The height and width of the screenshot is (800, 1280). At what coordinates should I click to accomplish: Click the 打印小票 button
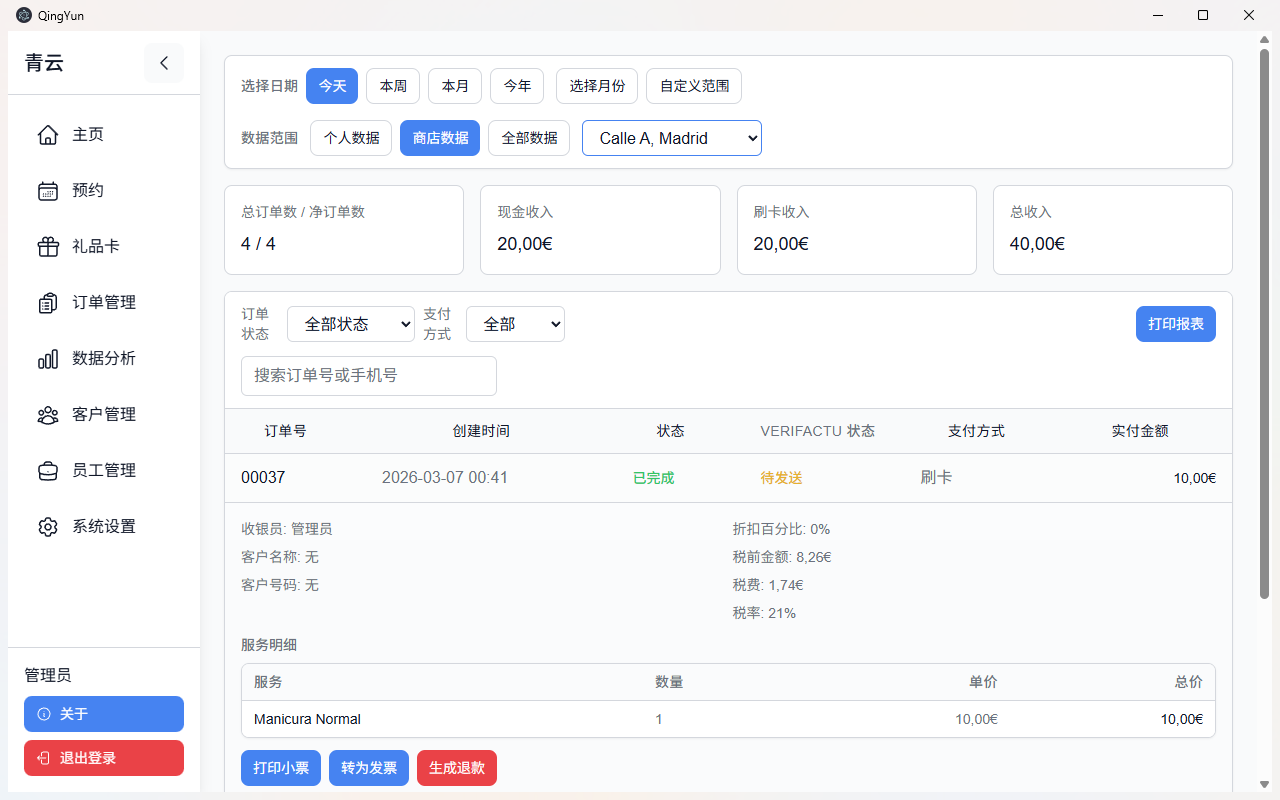click(x=281, y=768)
